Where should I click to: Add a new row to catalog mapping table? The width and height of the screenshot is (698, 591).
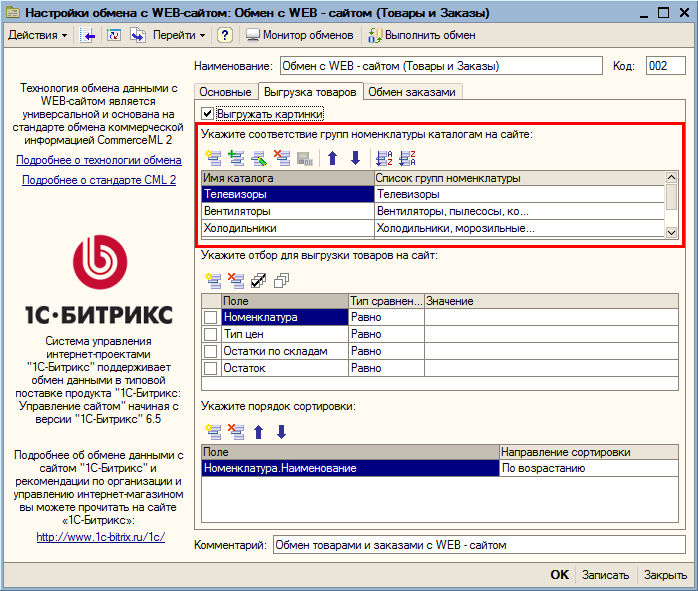click(x=213, y=158)
